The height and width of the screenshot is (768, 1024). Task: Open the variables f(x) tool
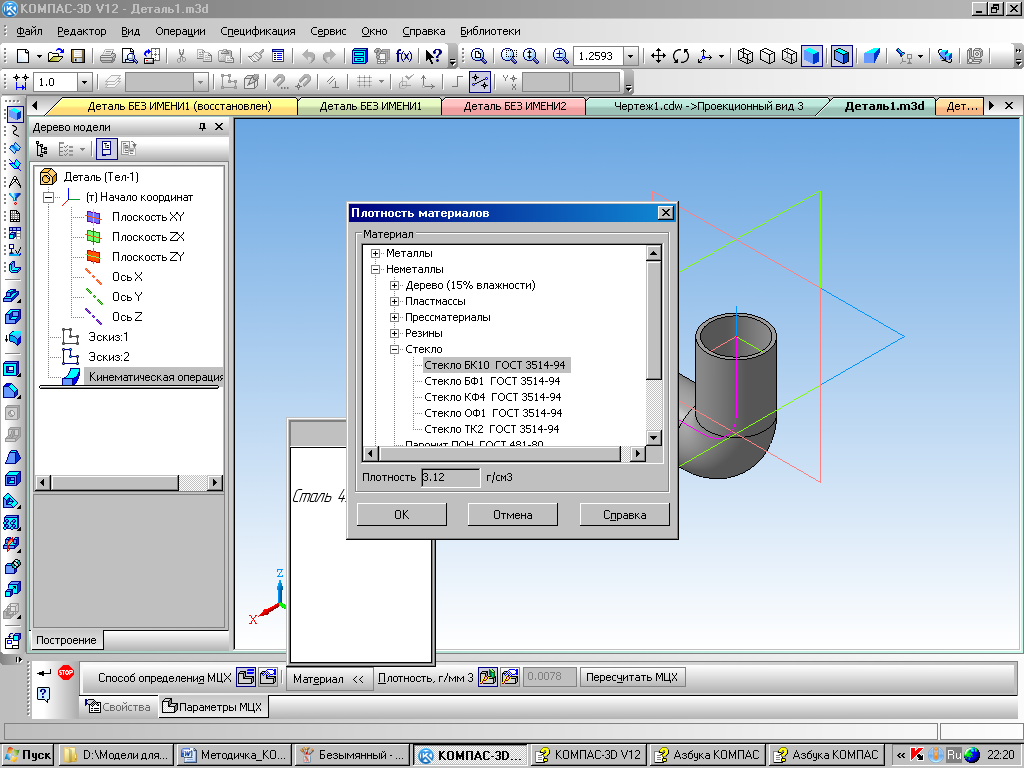click(404, 56)
